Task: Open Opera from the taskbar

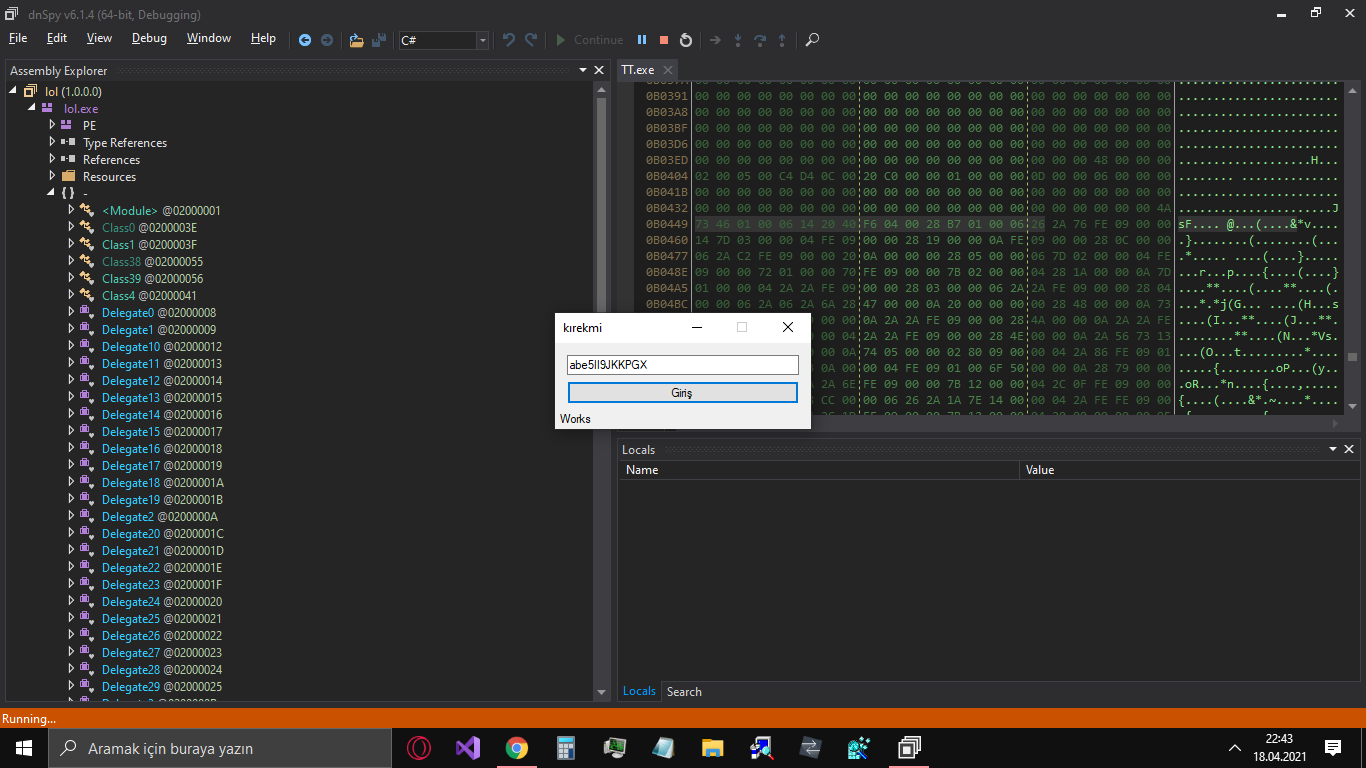Action: (x=420, y=748)
